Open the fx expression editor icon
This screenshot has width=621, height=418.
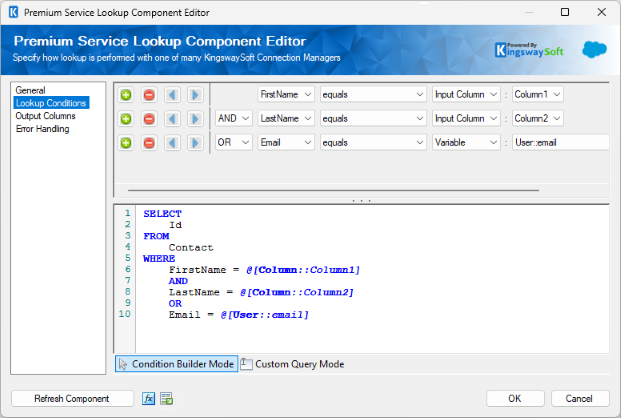[x=149, y=399]
